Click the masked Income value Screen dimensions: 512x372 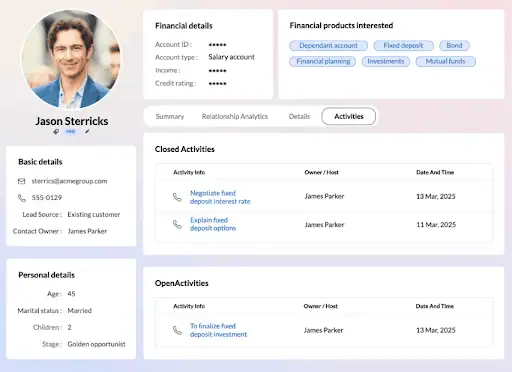click(217, 71)
